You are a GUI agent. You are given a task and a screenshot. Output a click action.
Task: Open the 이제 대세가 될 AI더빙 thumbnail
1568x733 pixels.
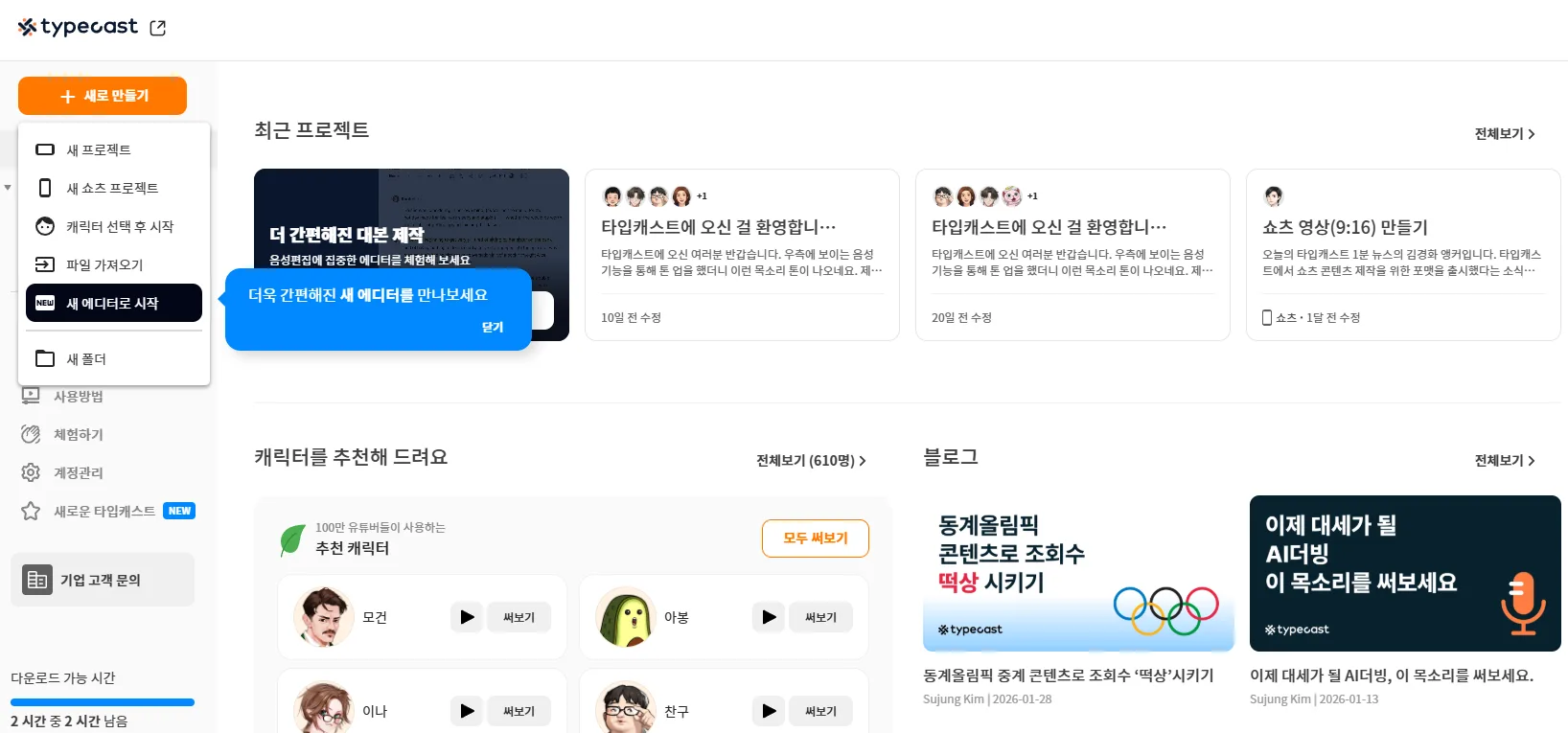pos(1405,573)
